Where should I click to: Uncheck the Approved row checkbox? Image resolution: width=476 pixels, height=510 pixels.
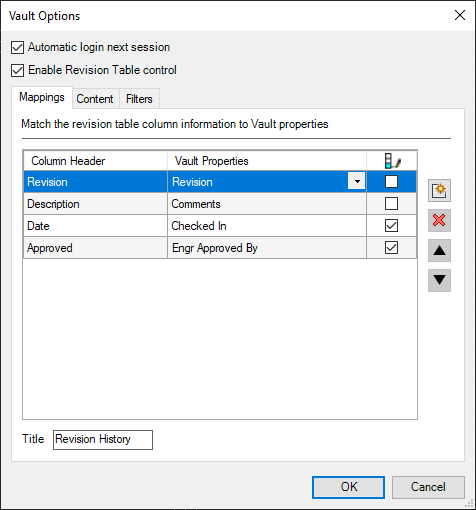[x=391, y=248]
